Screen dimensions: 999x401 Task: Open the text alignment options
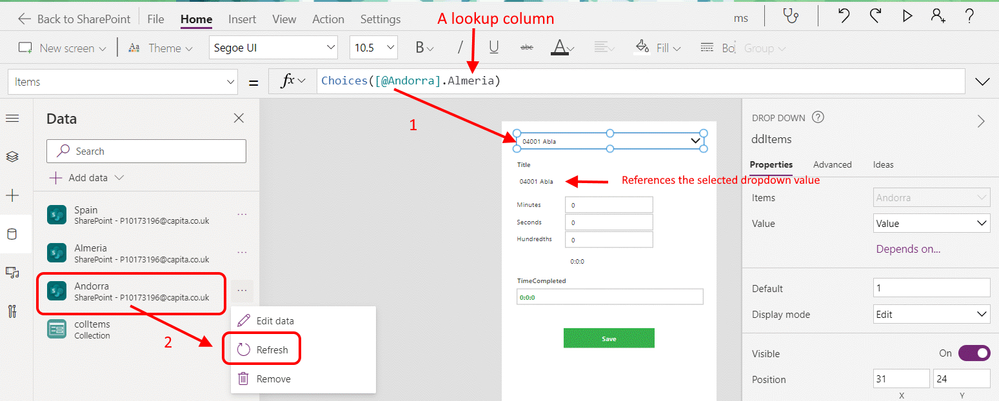(x=602, y=48)
